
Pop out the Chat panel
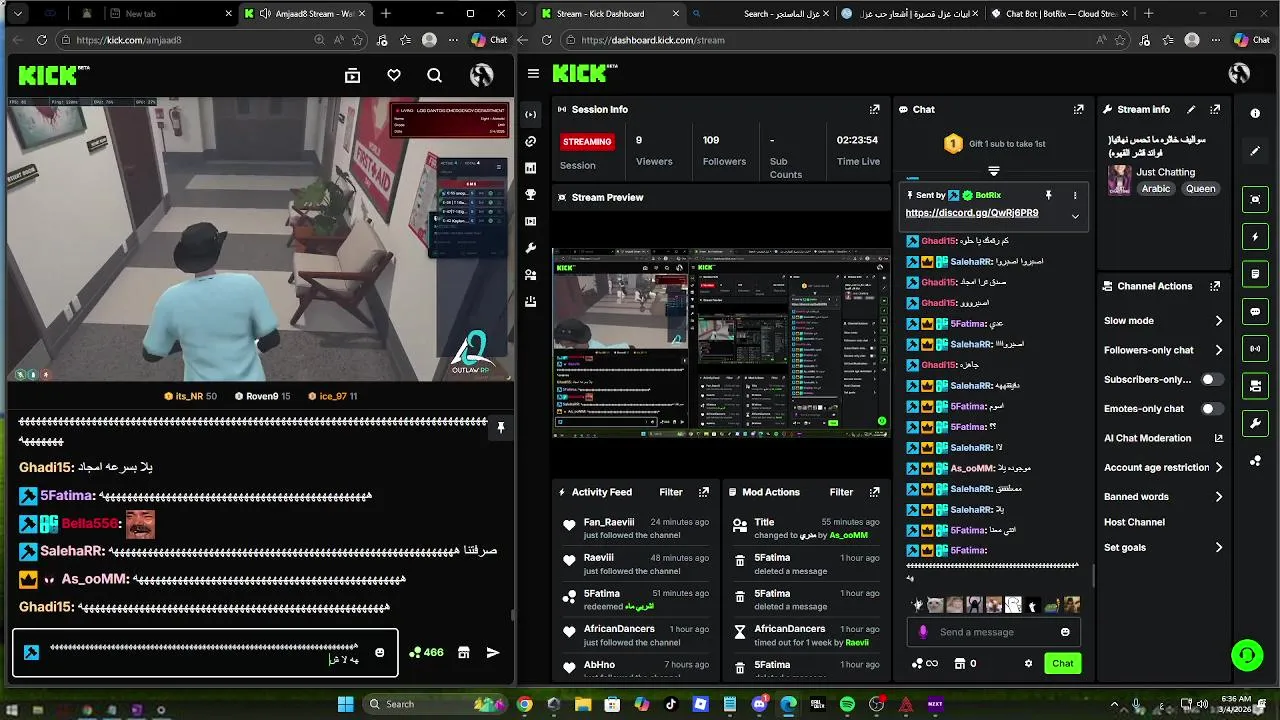point(1078,109)
